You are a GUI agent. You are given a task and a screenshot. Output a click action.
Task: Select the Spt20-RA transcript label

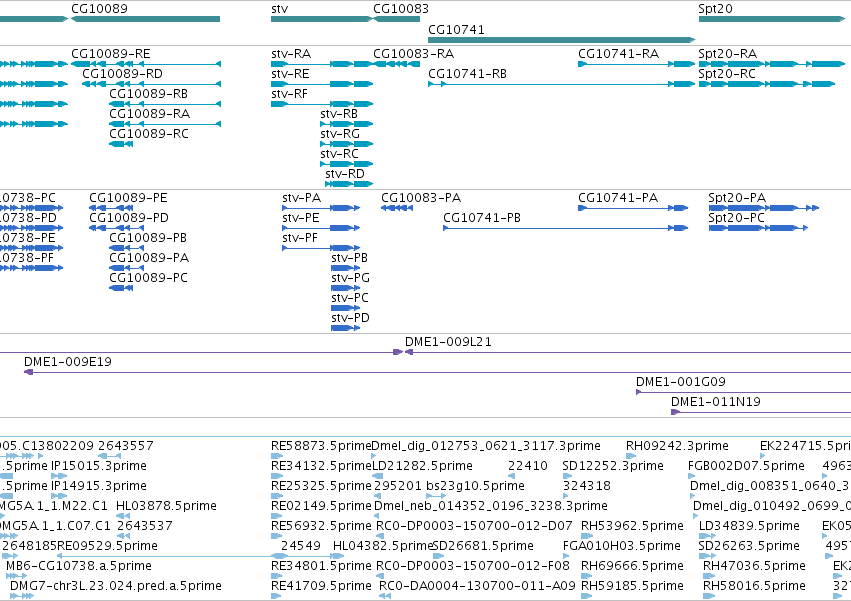click(x=727, y=54)
